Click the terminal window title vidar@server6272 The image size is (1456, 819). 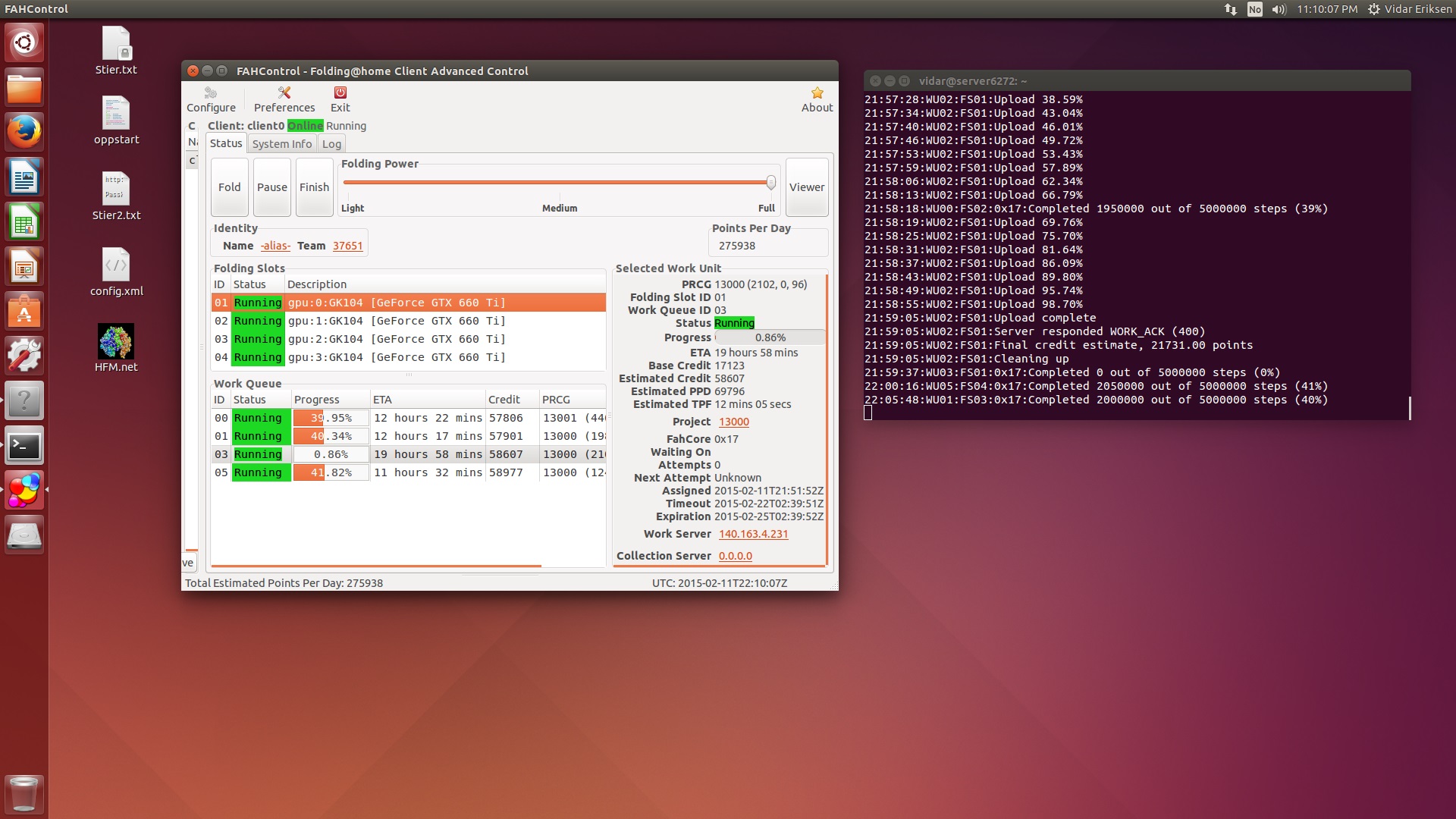click(x=973, y=80)
